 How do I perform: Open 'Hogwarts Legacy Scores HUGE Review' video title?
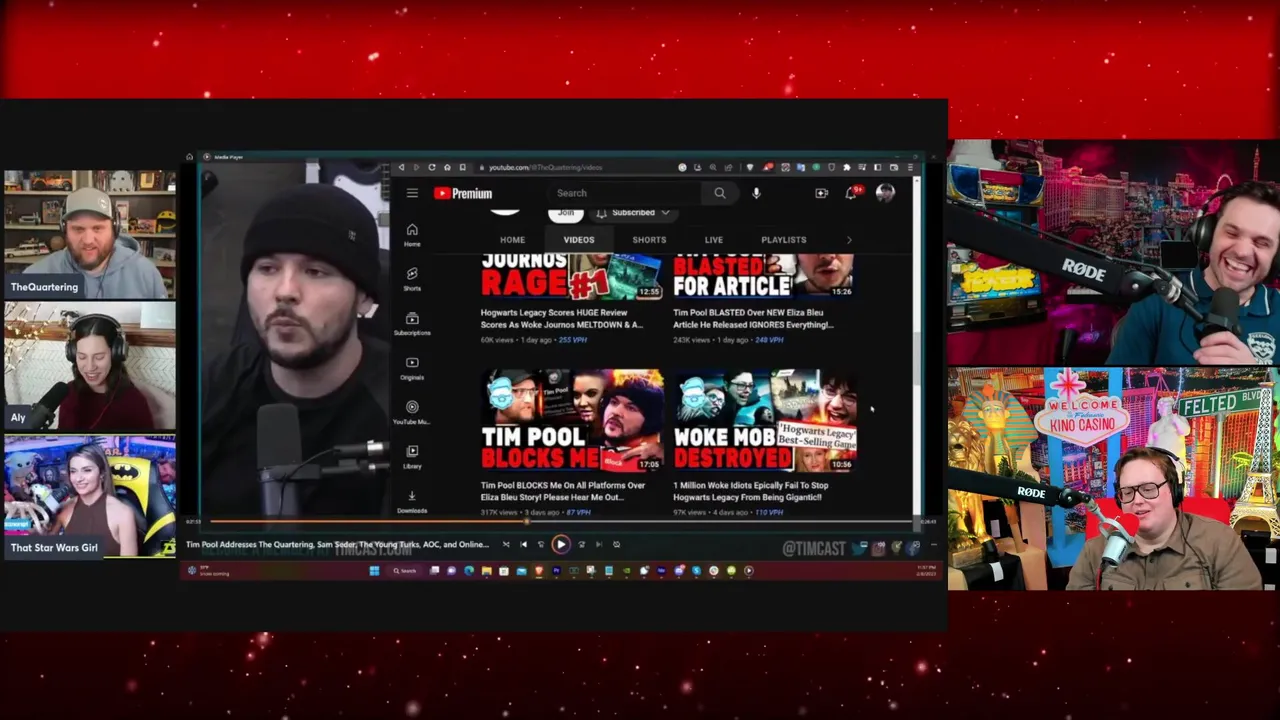coord(561,318)
